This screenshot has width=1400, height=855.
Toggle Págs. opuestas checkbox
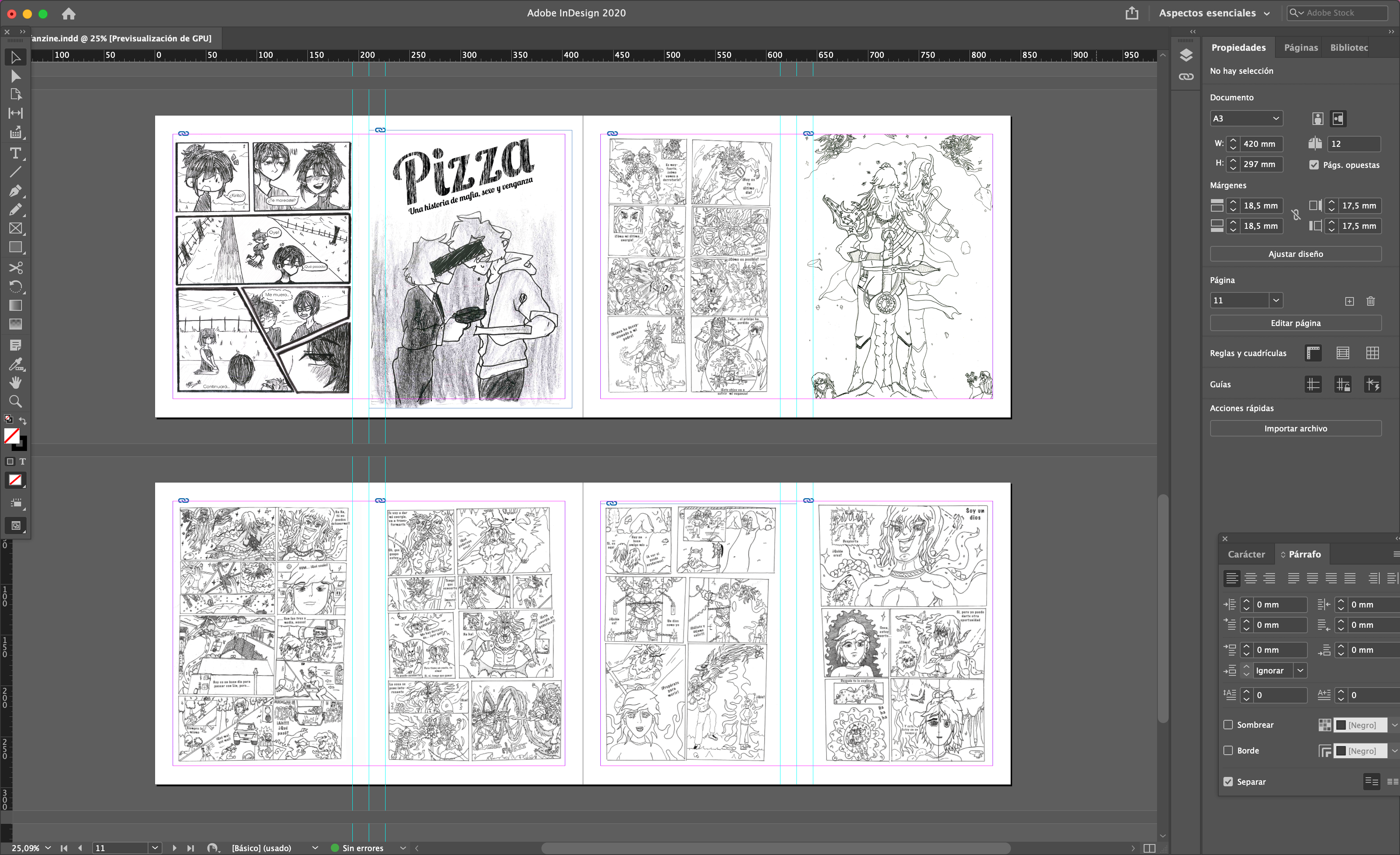(1314, 165)
